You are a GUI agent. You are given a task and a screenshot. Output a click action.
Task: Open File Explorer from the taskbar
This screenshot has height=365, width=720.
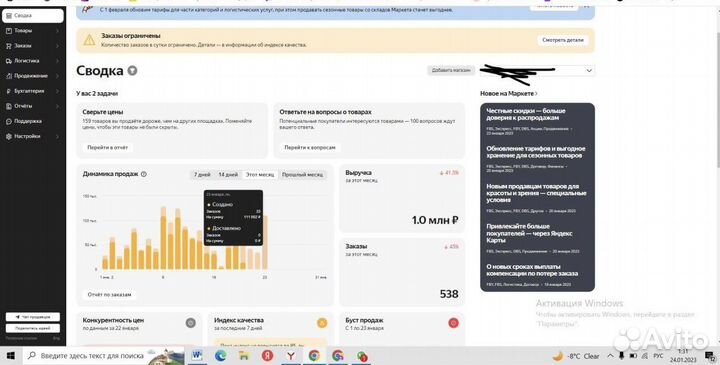pyautogui.click(x=244, y=355)
